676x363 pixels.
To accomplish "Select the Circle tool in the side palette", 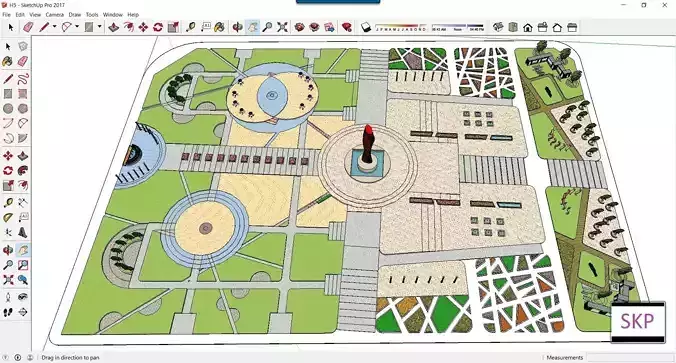I will [x=8, y=108].
